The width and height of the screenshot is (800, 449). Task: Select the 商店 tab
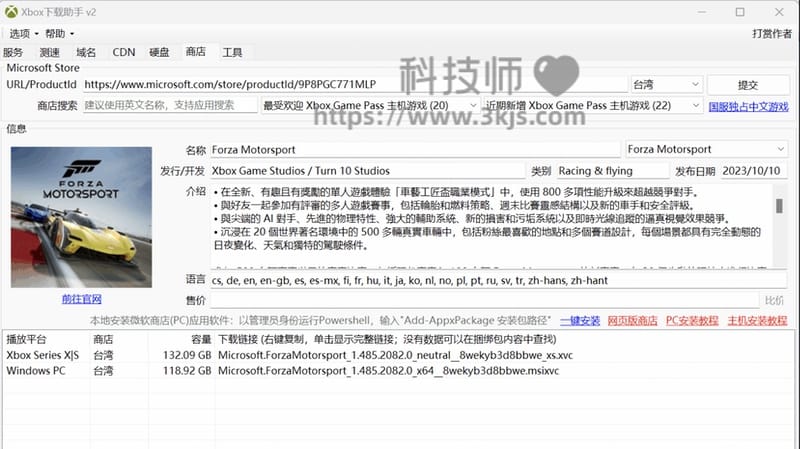tap(195, 52)
